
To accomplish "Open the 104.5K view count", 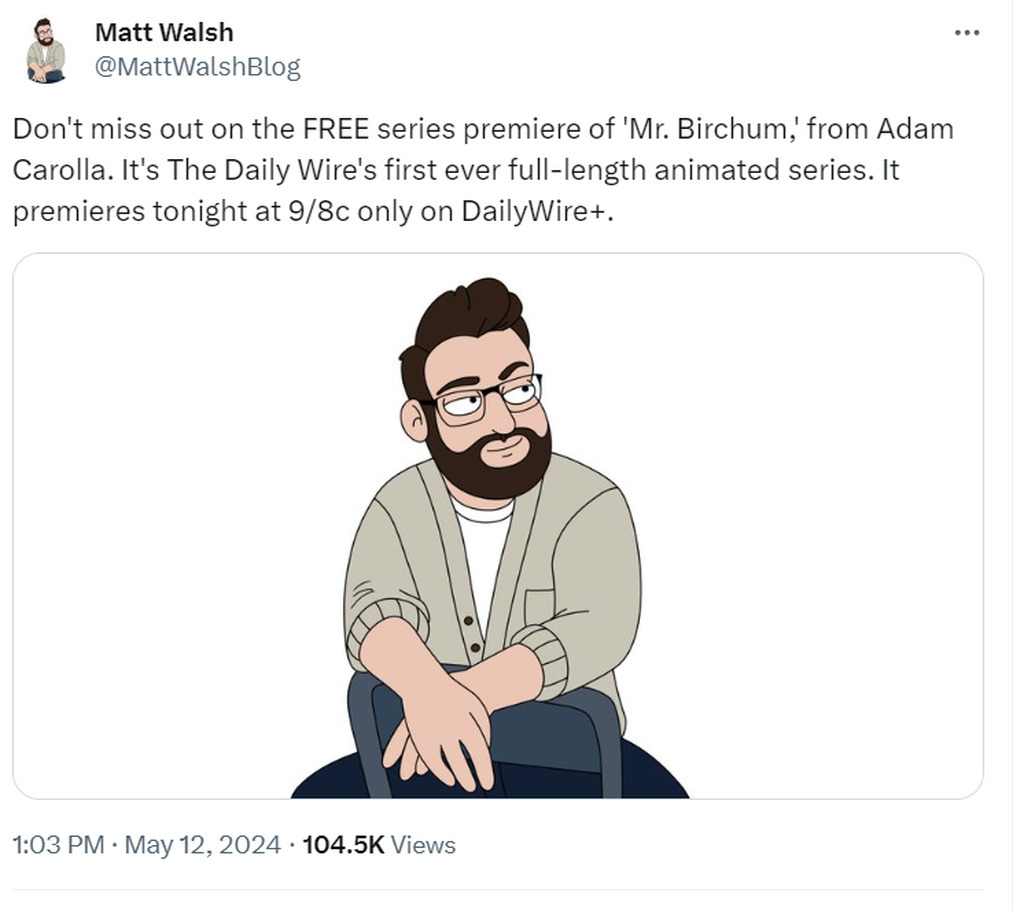I will click(x=344, y=845).
